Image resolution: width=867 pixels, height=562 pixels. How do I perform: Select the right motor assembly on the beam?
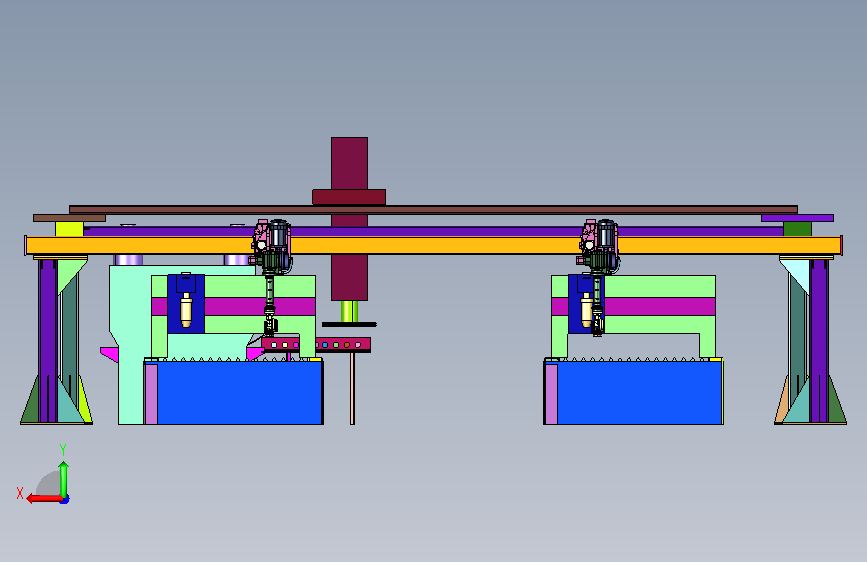pyautogui.click(x=599, y=247)
